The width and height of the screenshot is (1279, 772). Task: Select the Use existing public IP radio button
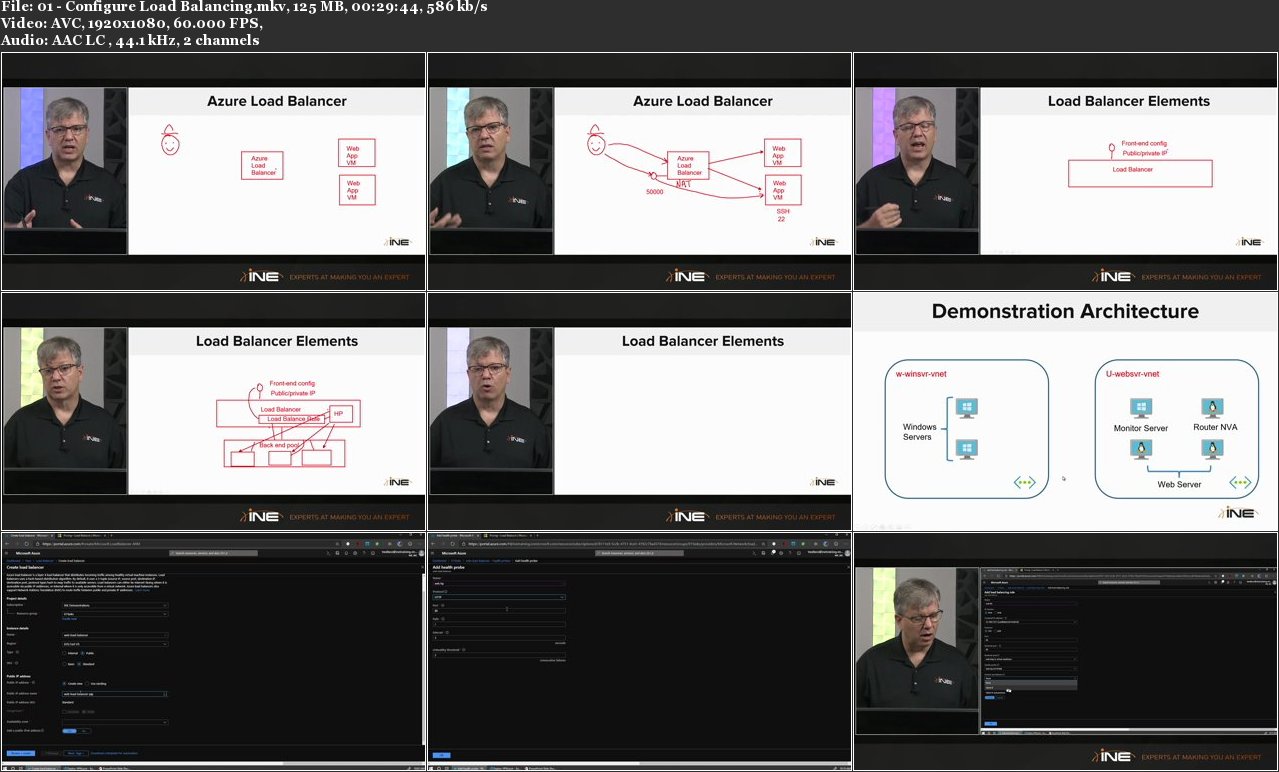coord(87,684)
